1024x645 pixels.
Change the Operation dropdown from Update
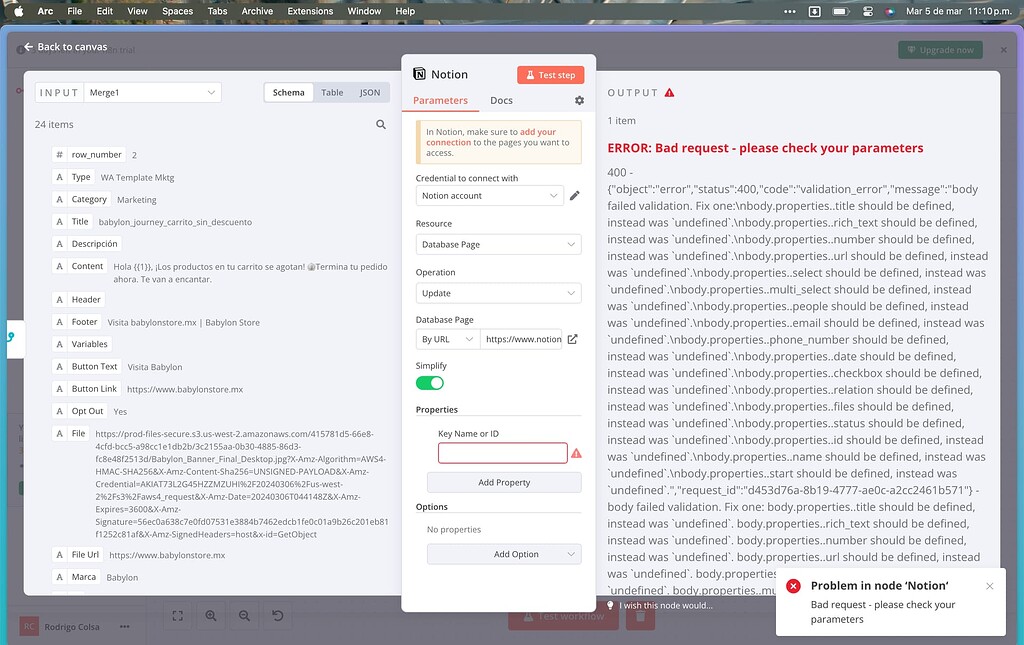coord(498,292)
